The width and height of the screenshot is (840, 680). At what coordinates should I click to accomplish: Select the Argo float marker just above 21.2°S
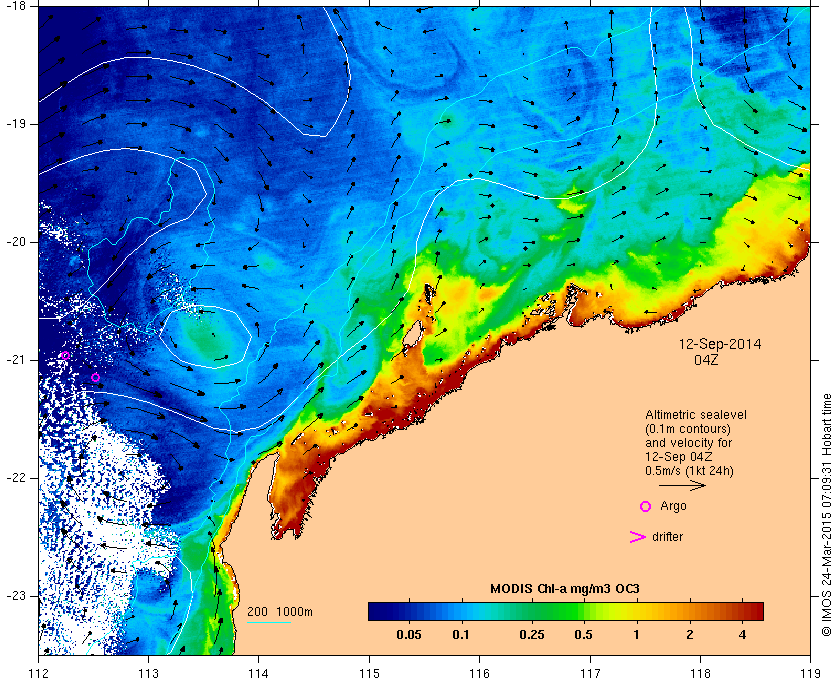(x=95, y=377)
